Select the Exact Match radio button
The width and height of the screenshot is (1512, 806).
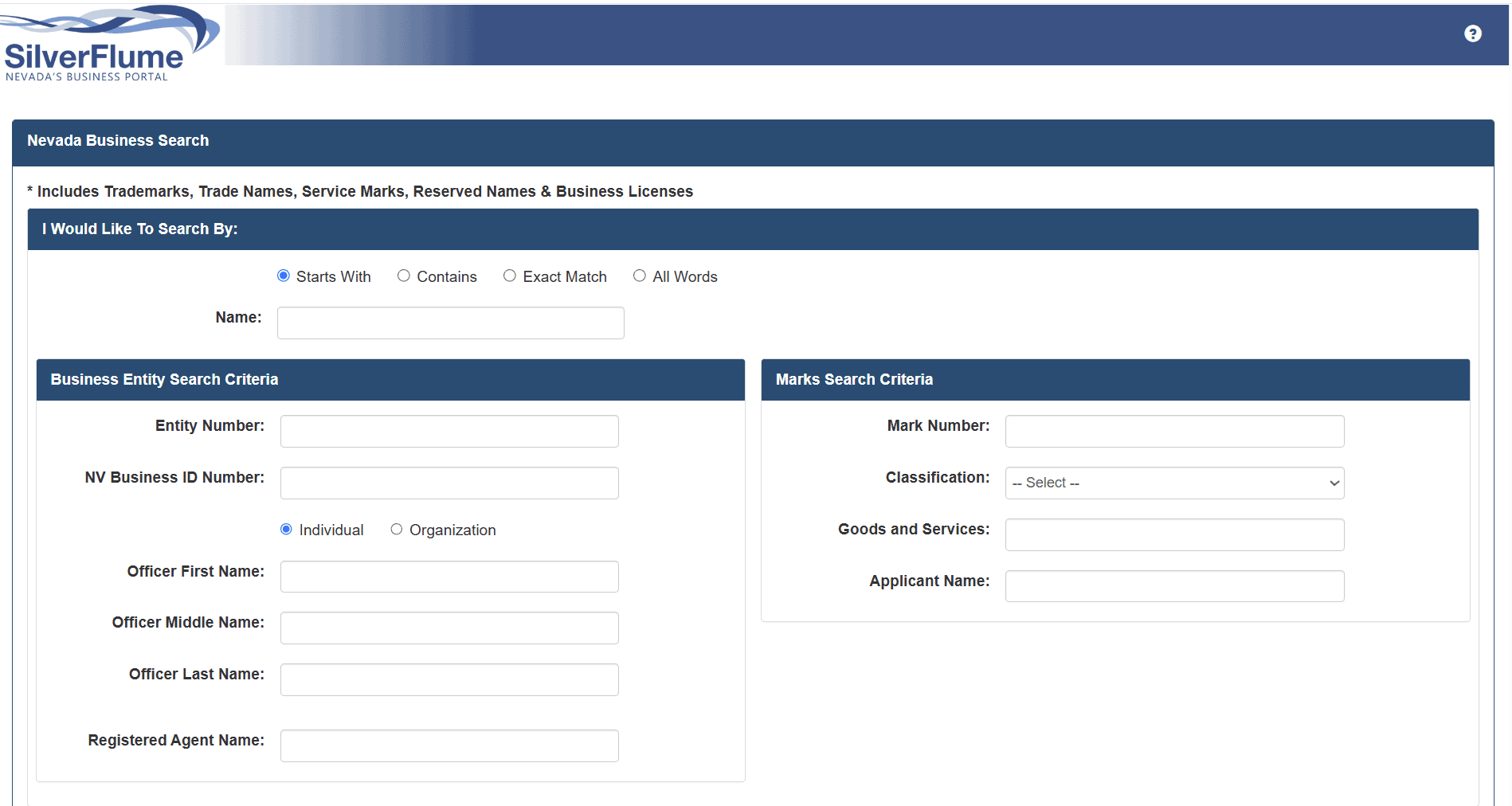click(510, 276)
